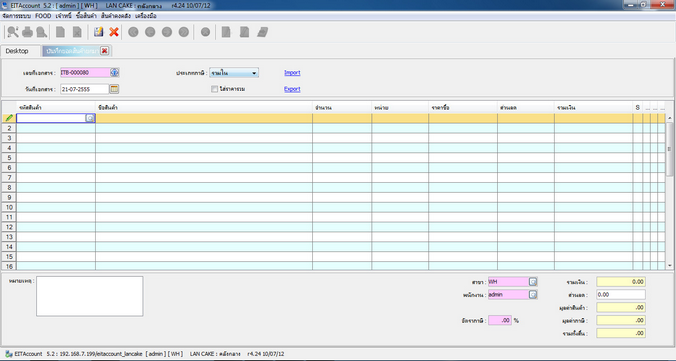Image resolution: width=676 pixels, height=361 pixels.
Task: Click the document number field ITB-000080
Action: (85, 72)
